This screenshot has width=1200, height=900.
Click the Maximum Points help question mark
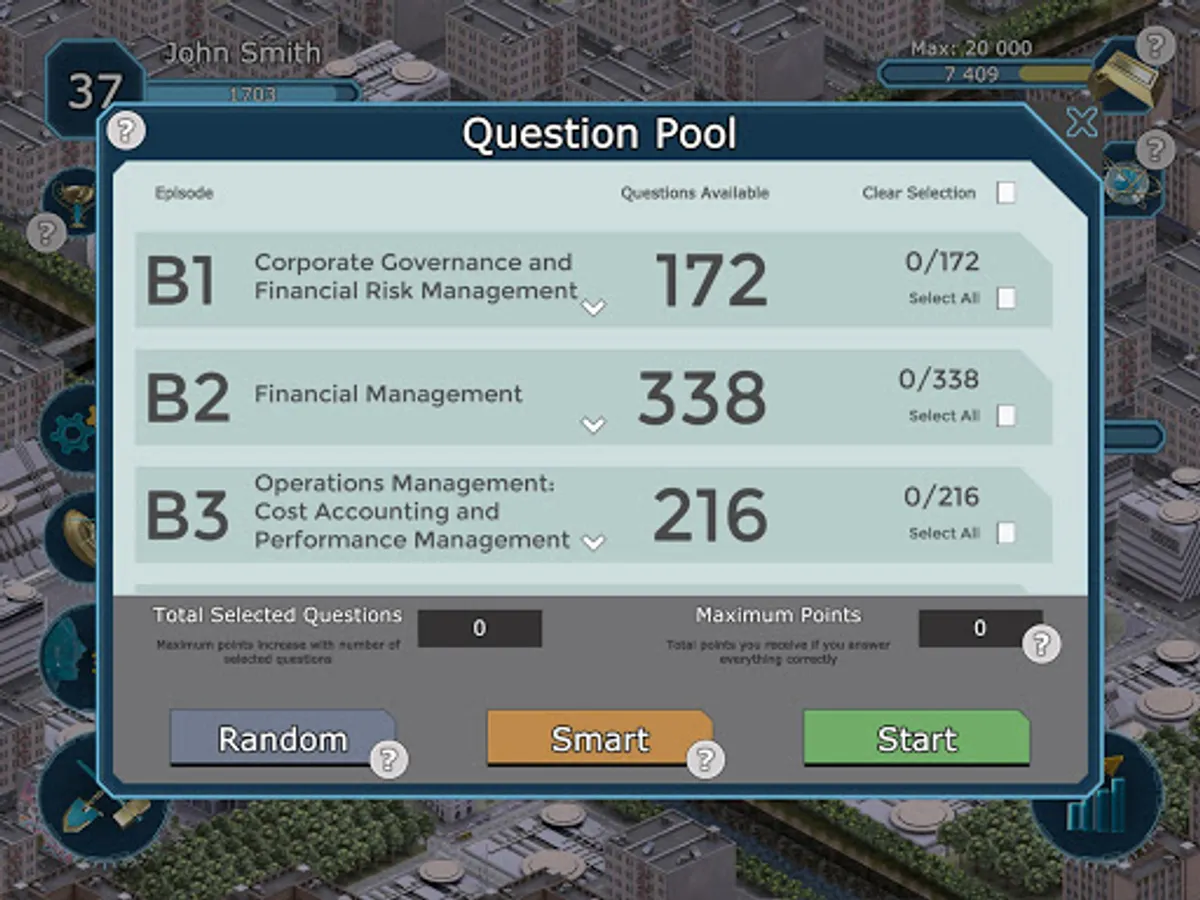point(1041,644)
